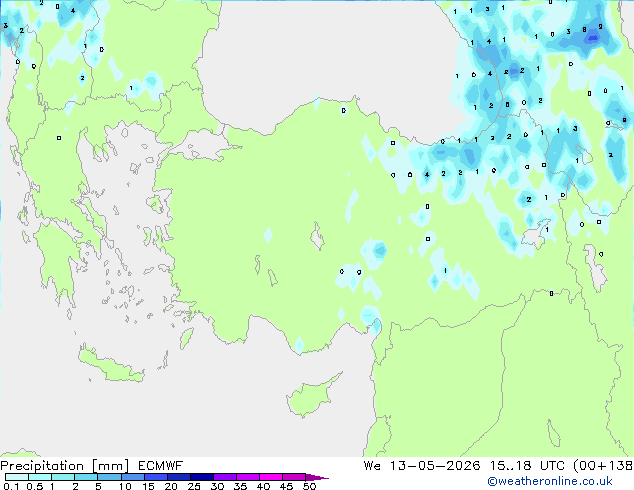
Task: Click the 45–50 mm legend swatch
Action: click(294, 477)
